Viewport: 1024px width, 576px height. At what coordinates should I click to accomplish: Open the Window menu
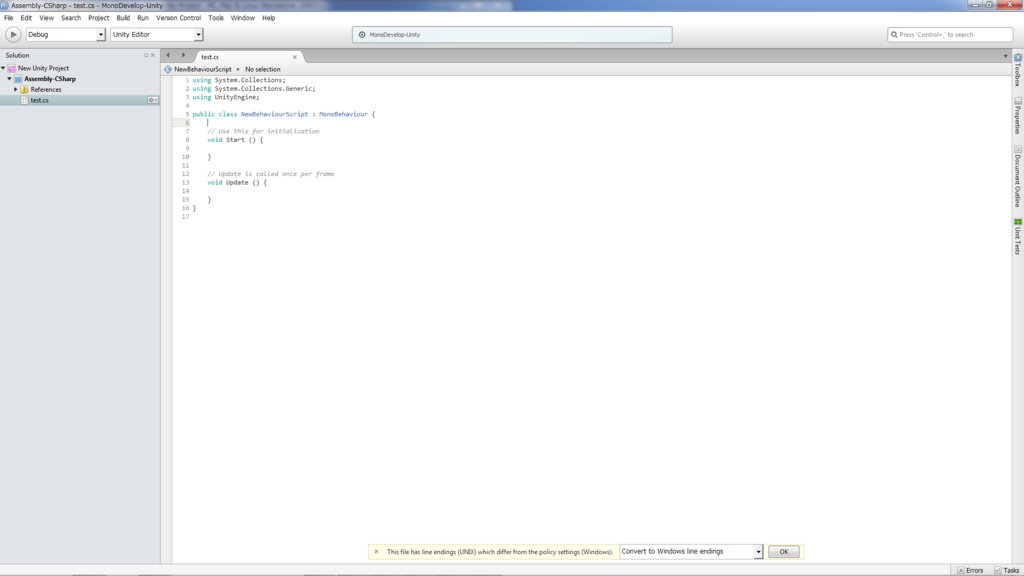[242, 18]
